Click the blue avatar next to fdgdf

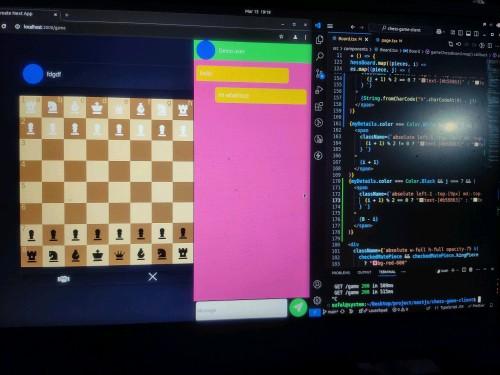[33, 74]
